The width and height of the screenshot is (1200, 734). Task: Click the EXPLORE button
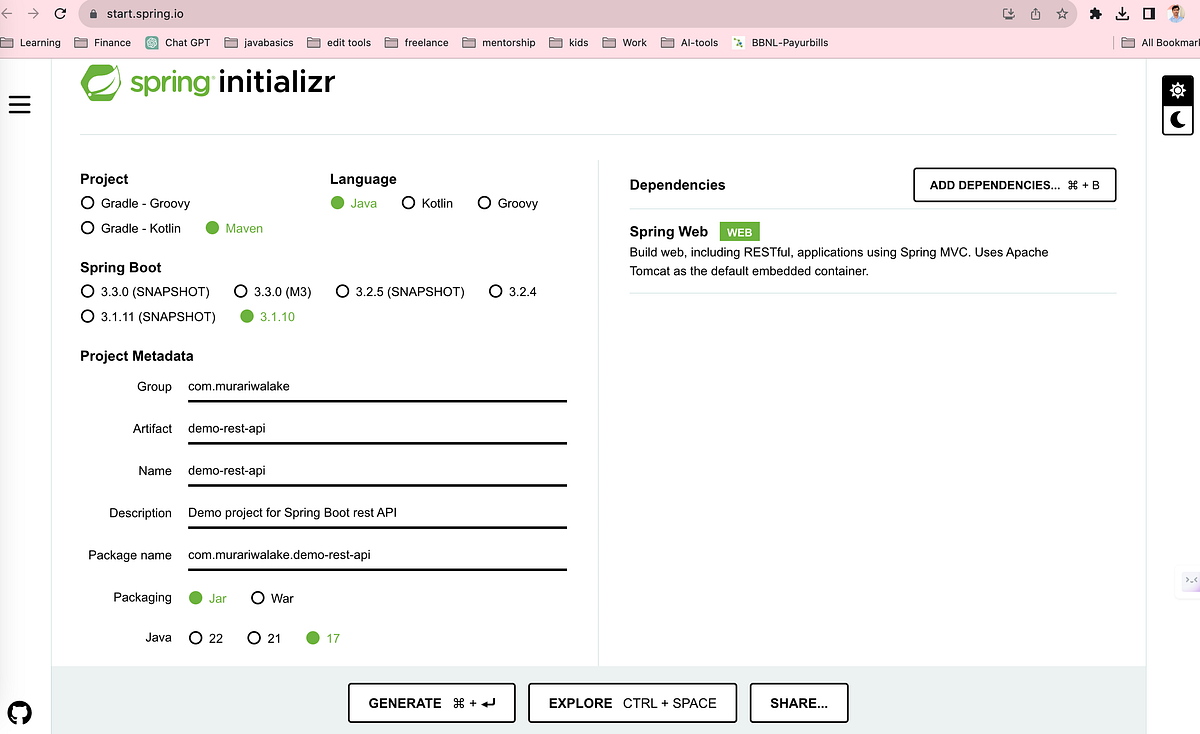[632, 703]
